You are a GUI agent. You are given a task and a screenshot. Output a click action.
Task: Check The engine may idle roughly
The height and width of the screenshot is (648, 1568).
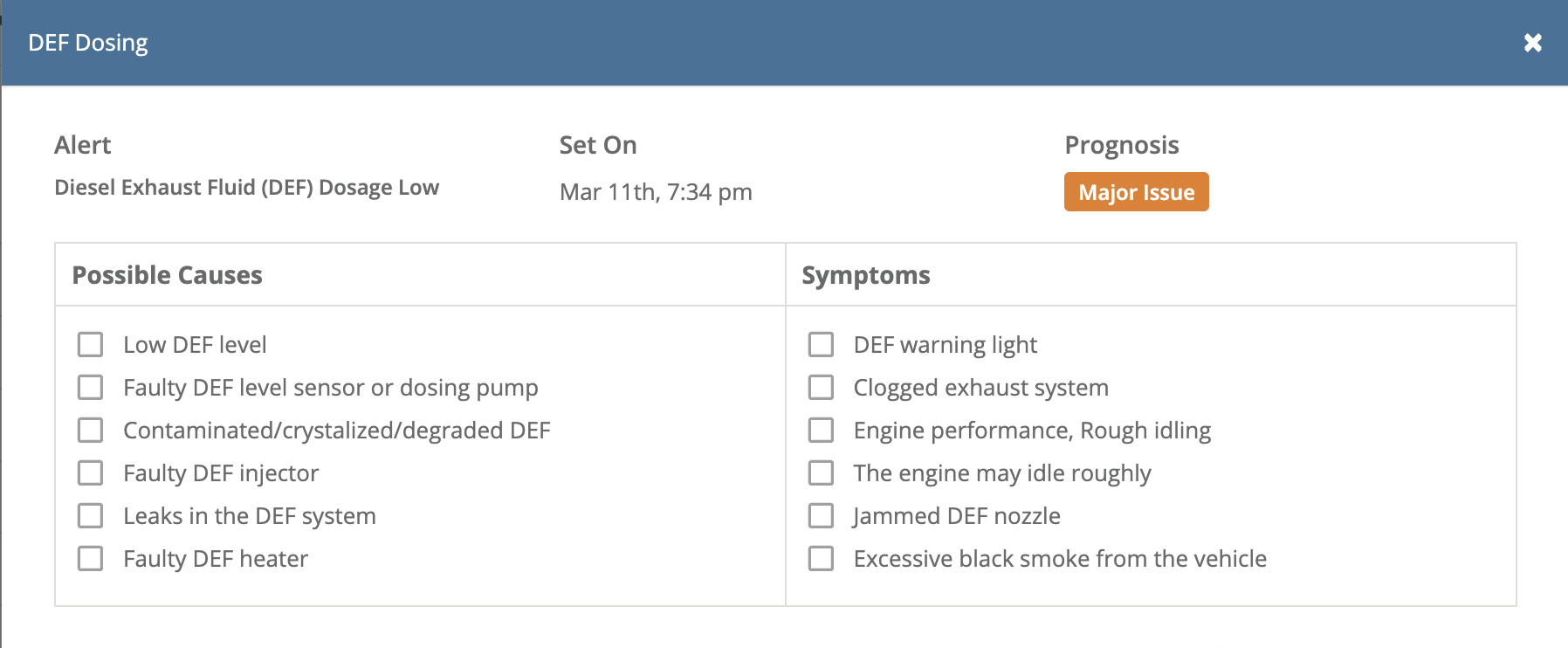coord(821,472)
